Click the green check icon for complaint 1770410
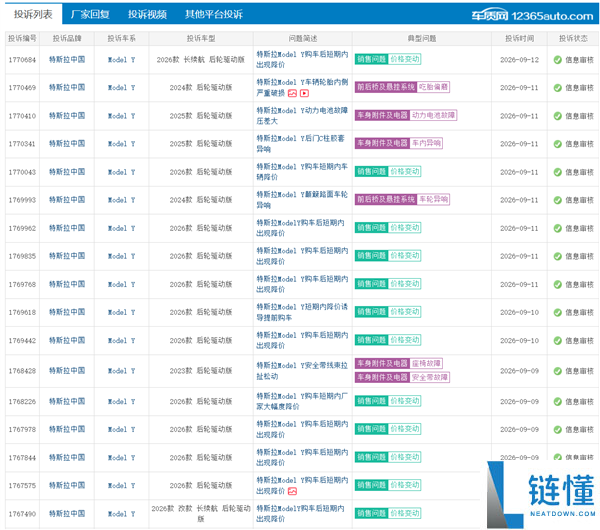600x530 pixels. click(558, 116)
